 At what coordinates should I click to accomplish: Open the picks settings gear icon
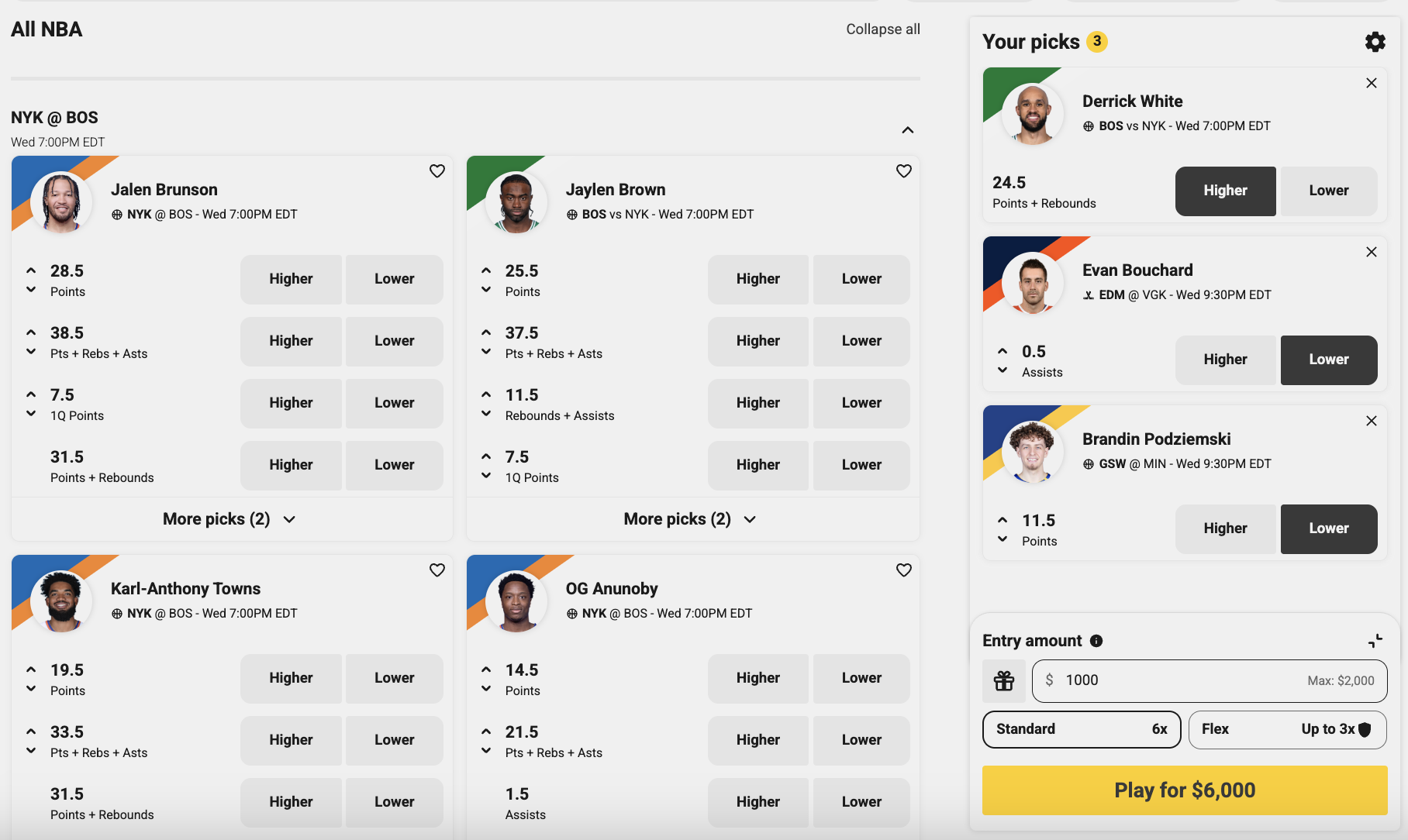point(1375,42)
